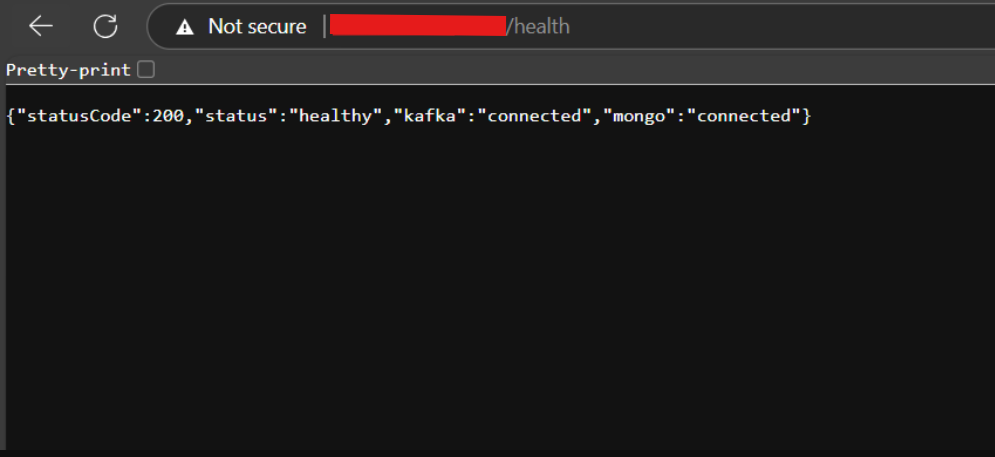Click the redacted host in the URL
The height and width of the screenshot is (457, 995).
click(417, 26)
